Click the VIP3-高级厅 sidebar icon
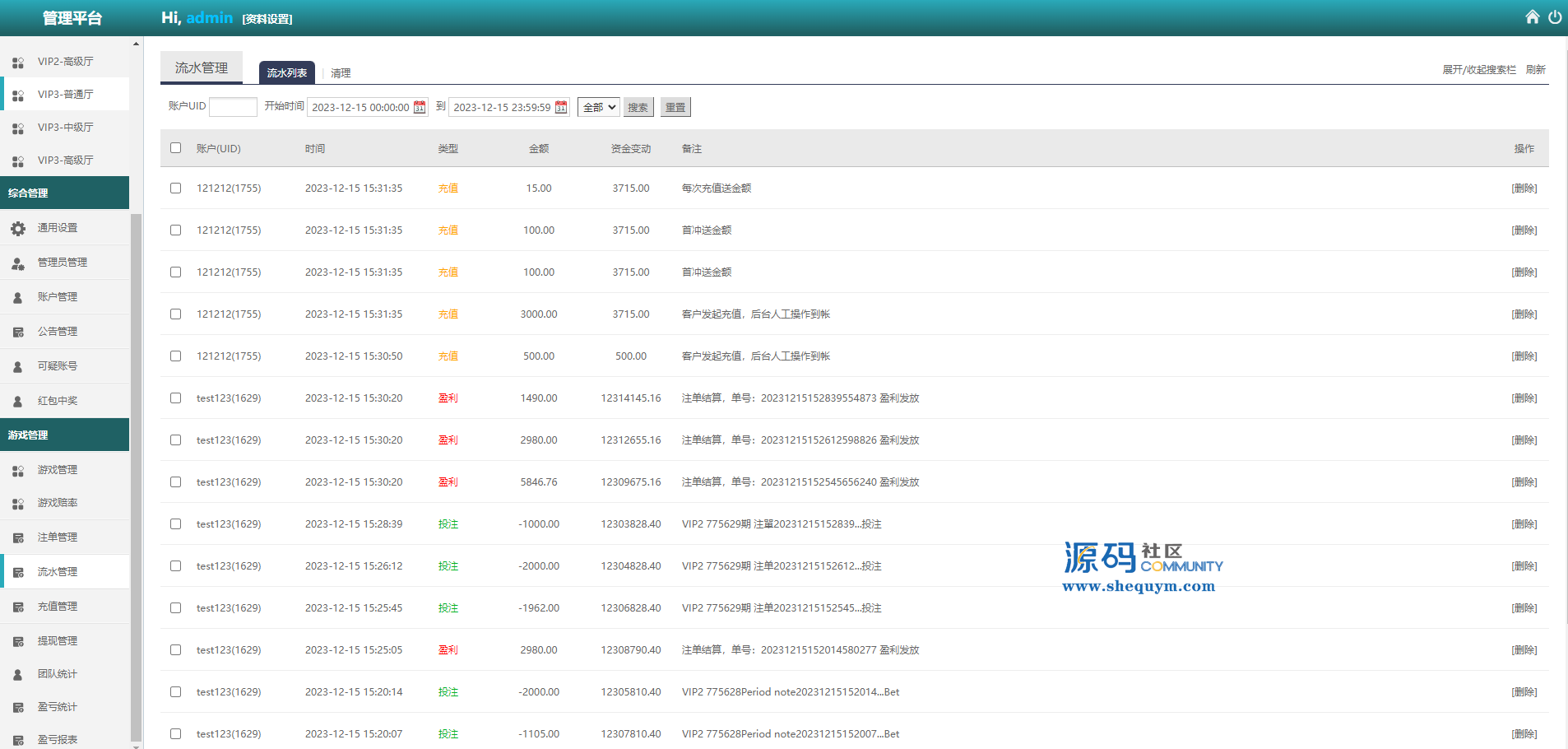 click(18, 161)
